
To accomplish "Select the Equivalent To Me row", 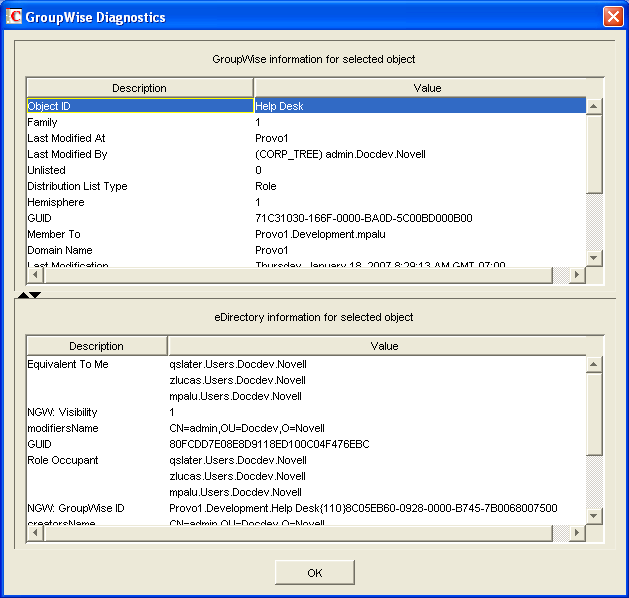I will tap(306, 364).
